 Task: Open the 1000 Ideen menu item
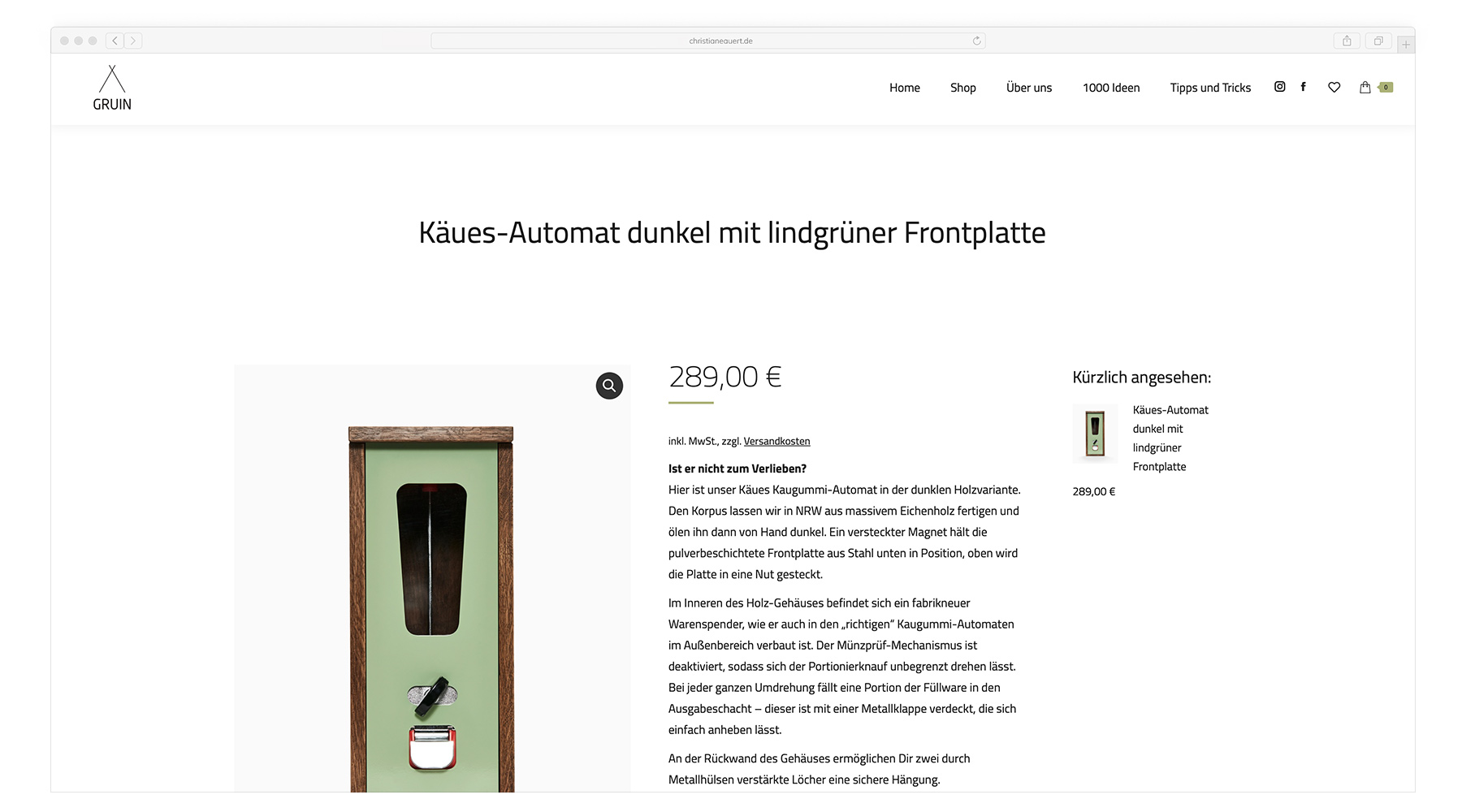coord(1111,88)
